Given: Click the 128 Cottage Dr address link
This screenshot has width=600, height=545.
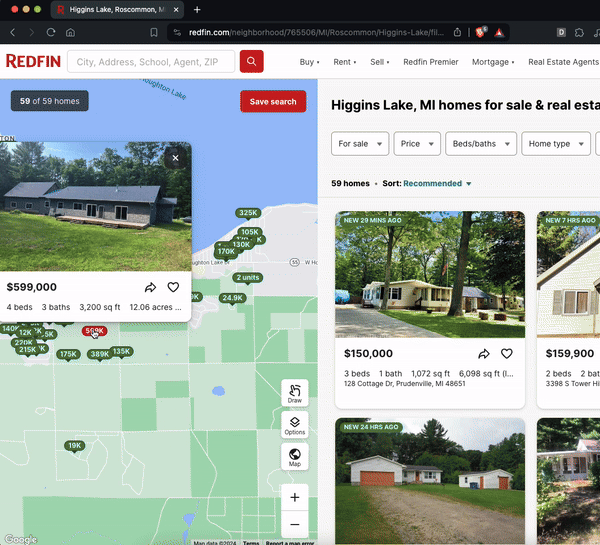Looking at the screenshot, I should [404, 383].
